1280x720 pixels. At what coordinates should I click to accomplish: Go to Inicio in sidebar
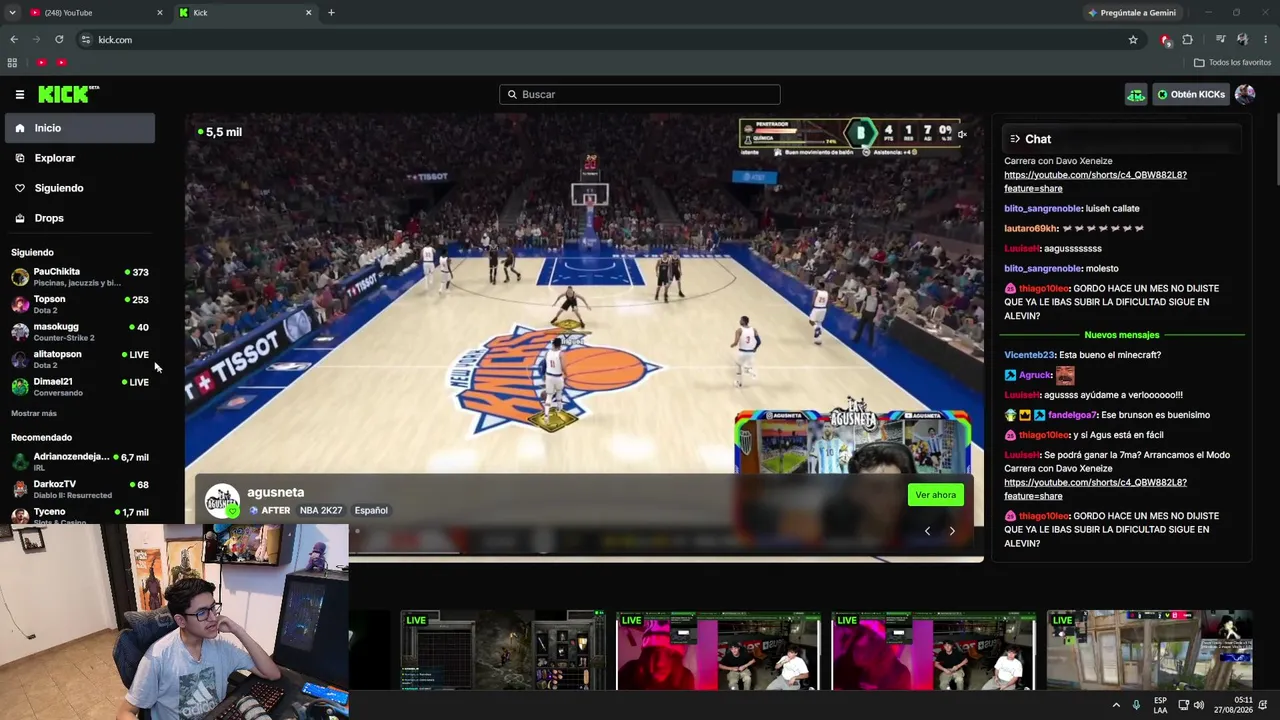pyautogui.click(x=80, y=128)
